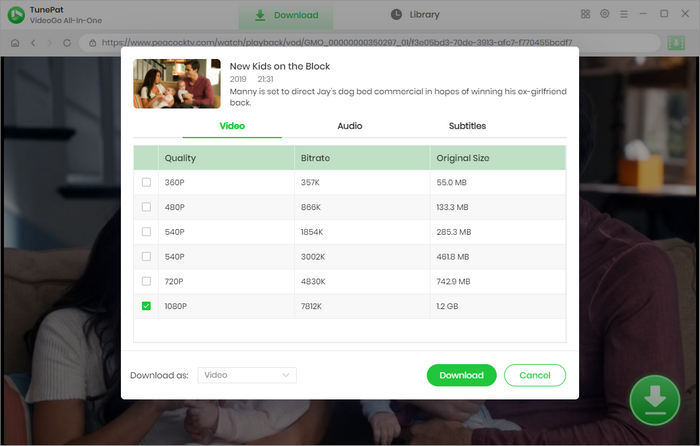Click the New Kids on the Block thumbnail

pos(177,84)
